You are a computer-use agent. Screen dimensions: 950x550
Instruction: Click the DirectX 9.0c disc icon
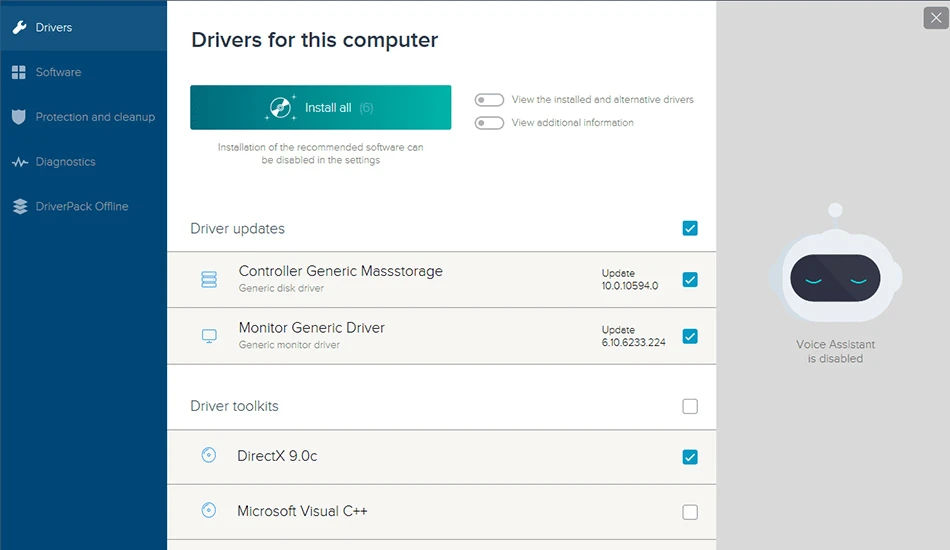208,455
